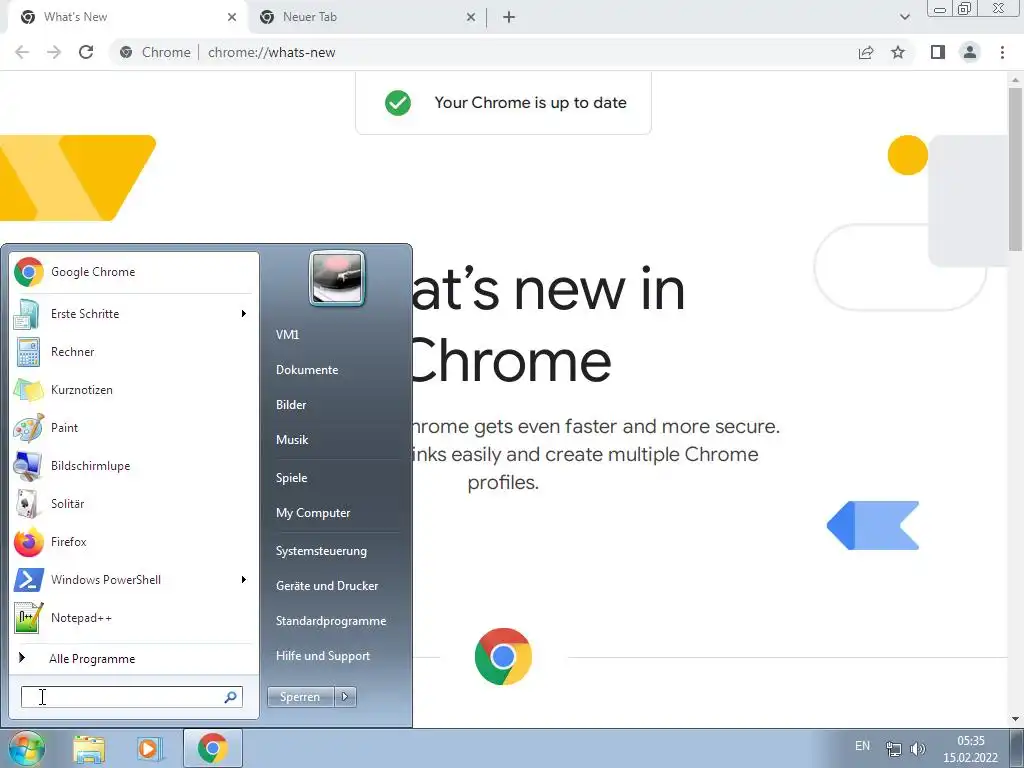Open Google Chrome from Start menu
The image size is (1024, 768).
[133, 272]
